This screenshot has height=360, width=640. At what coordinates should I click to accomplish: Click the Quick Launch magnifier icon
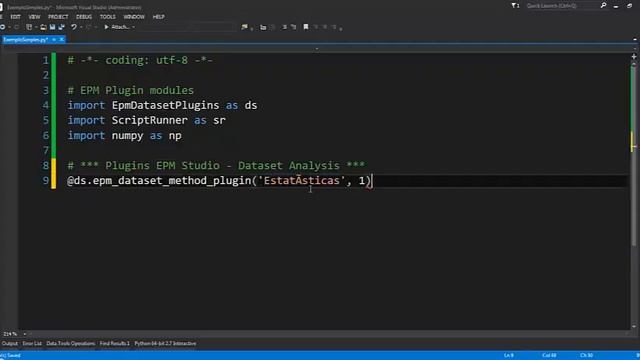603,6
